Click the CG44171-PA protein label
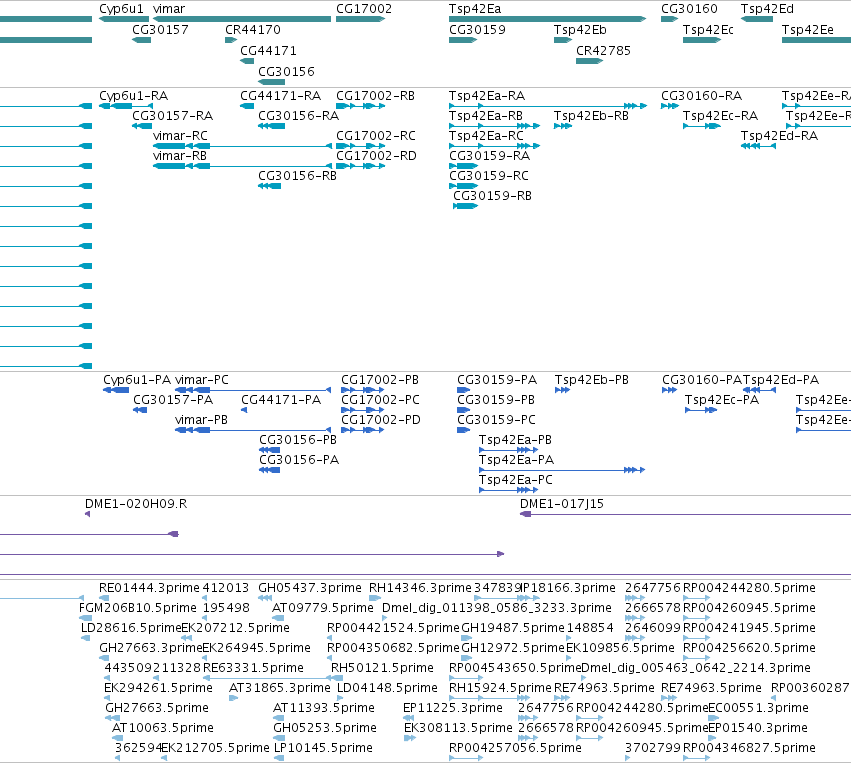851x763 pixels. click(281, 400)
